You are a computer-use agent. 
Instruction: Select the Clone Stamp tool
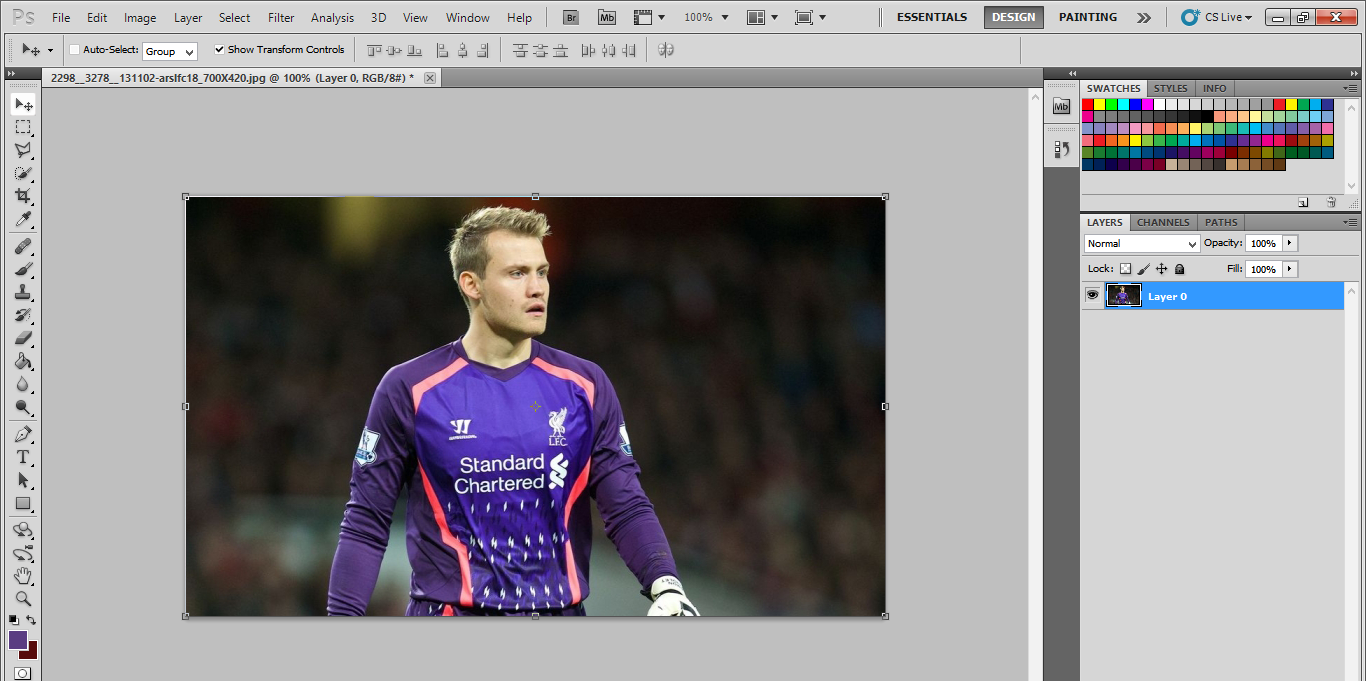(23, 292)
